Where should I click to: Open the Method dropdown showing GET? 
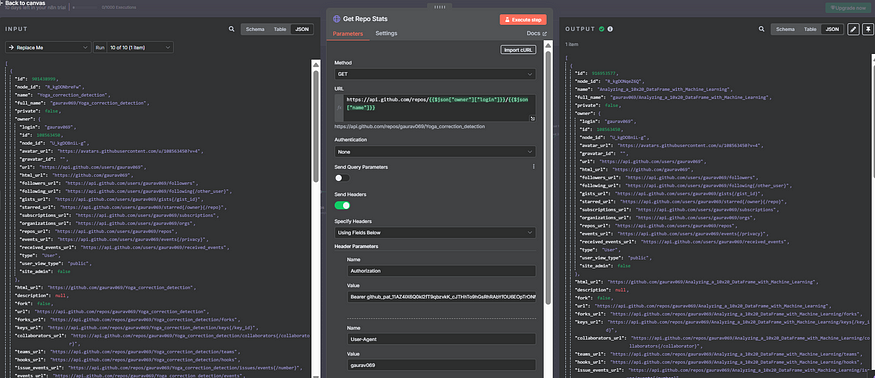click(435, 74)
